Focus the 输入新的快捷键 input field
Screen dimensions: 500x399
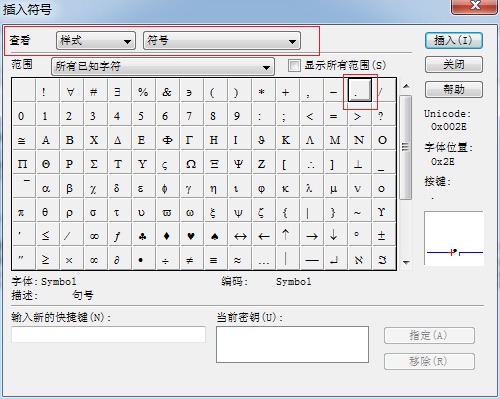pyautogui.click(x=108, y=334)
